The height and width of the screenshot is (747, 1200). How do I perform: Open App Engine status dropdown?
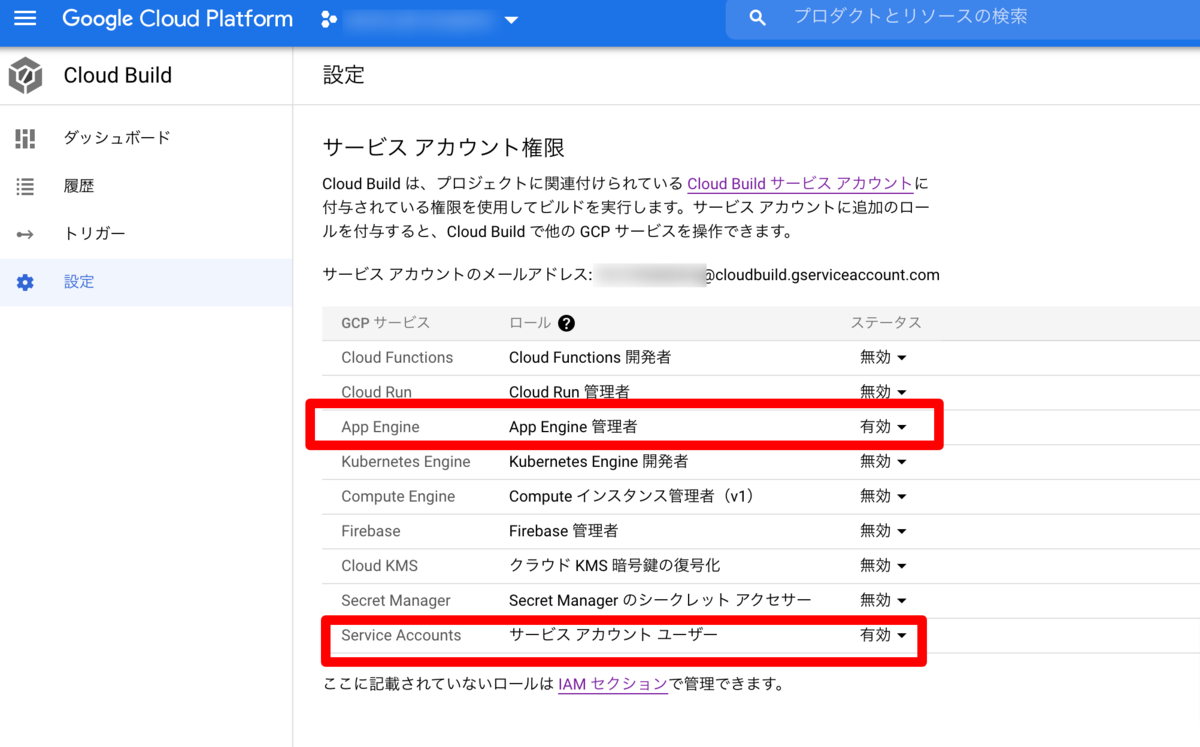[x=883, y=427]
